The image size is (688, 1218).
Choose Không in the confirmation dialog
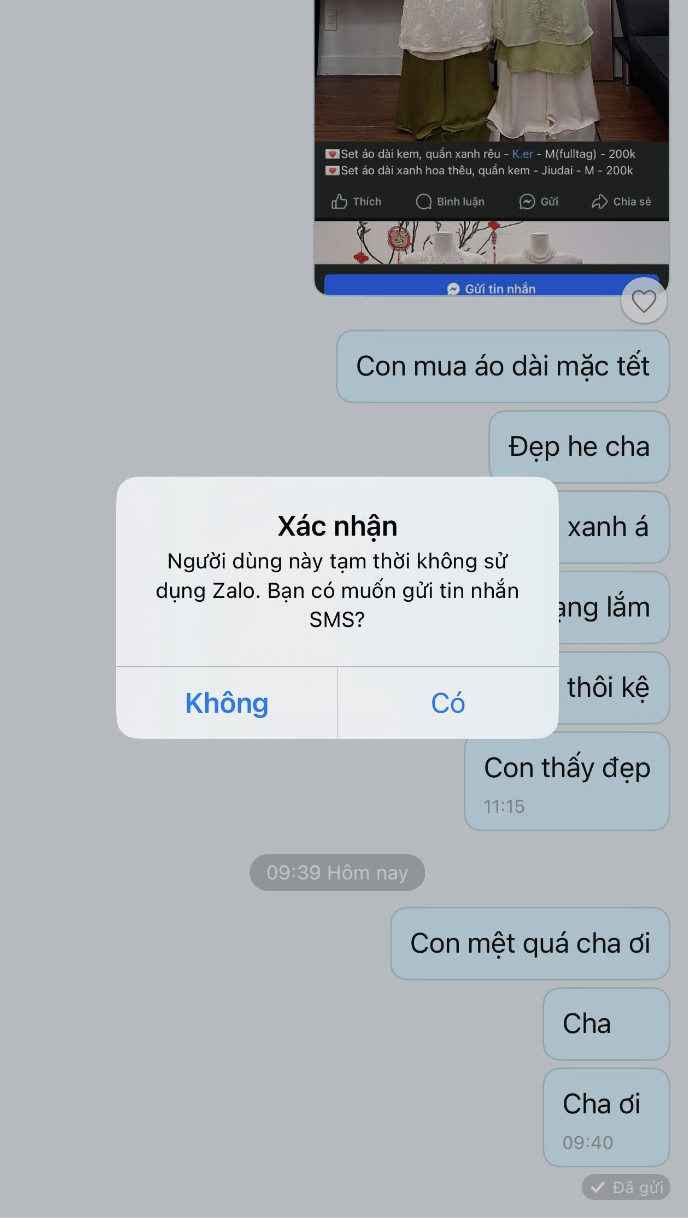coord(227,703)
